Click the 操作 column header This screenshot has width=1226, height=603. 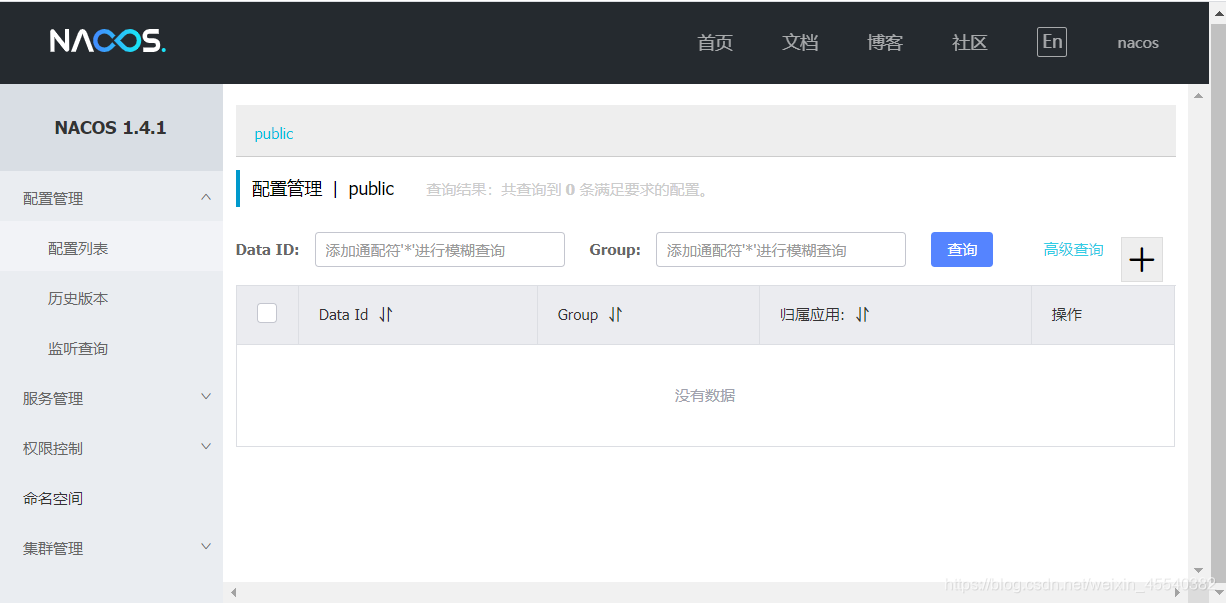(1067, 314)
